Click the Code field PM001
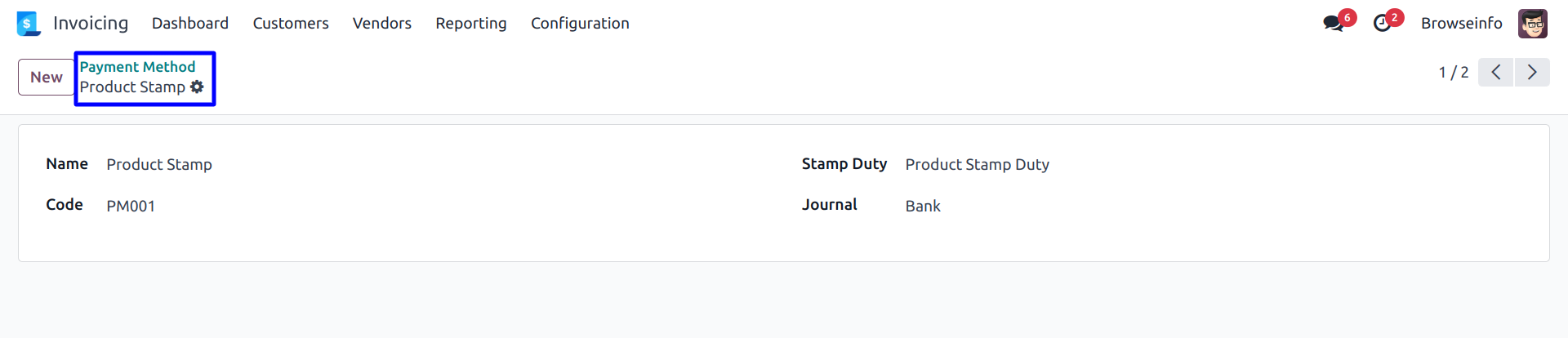Image resolution: width=1568 pixels, height=338 pixels. click(x=131, y=207)
